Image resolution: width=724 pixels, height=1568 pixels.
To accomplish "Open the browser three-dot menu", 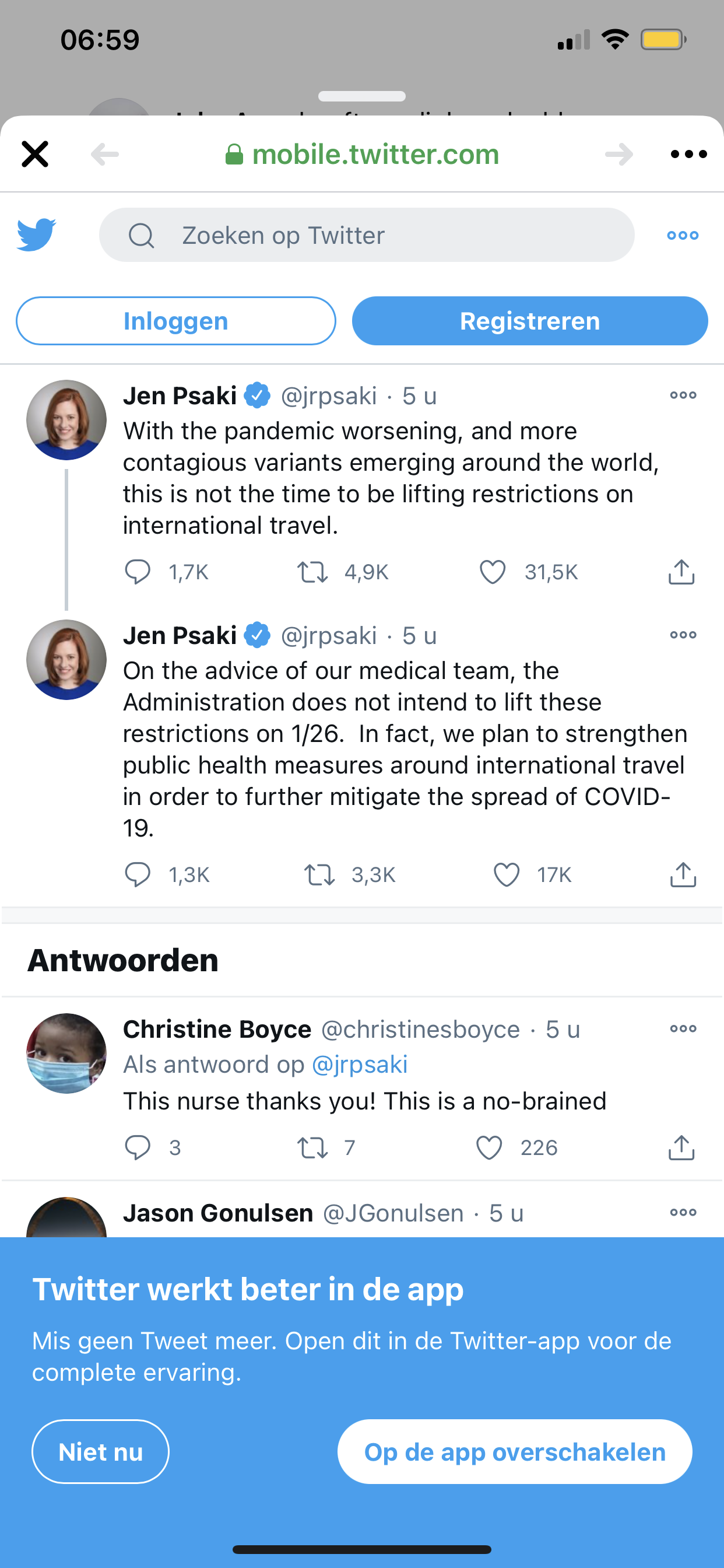I will [x=688, y=154].
